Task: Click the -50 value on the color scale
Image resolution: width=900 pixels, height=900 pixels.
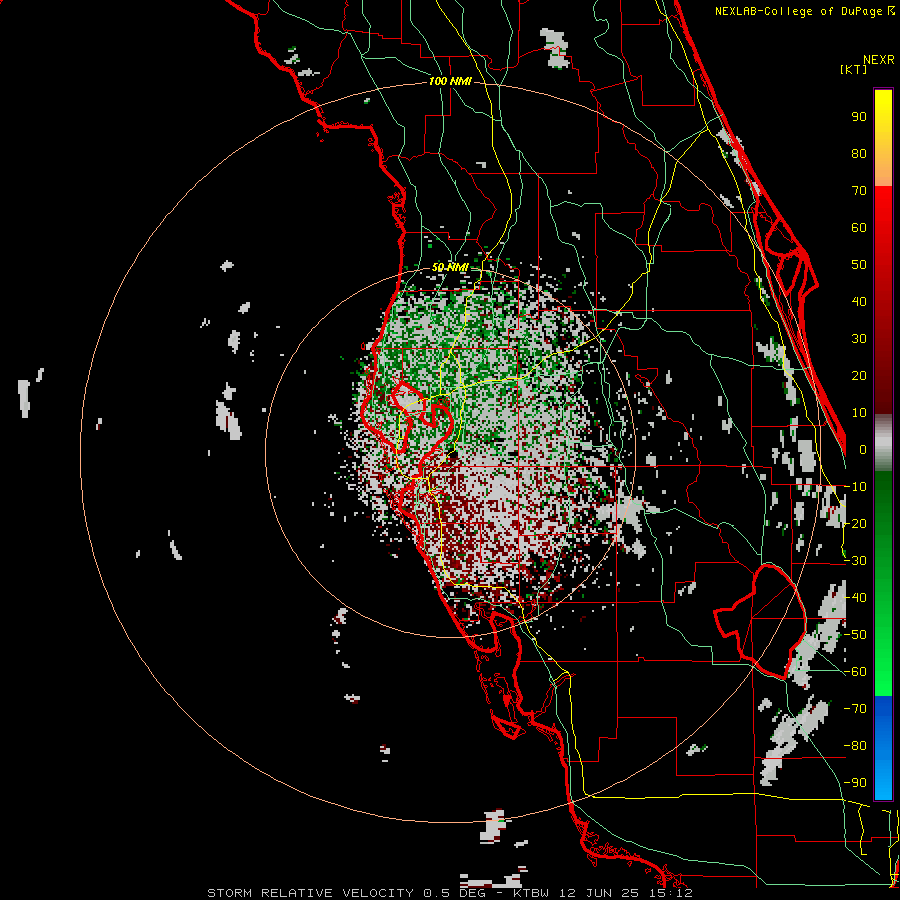Action: (855, 634)
